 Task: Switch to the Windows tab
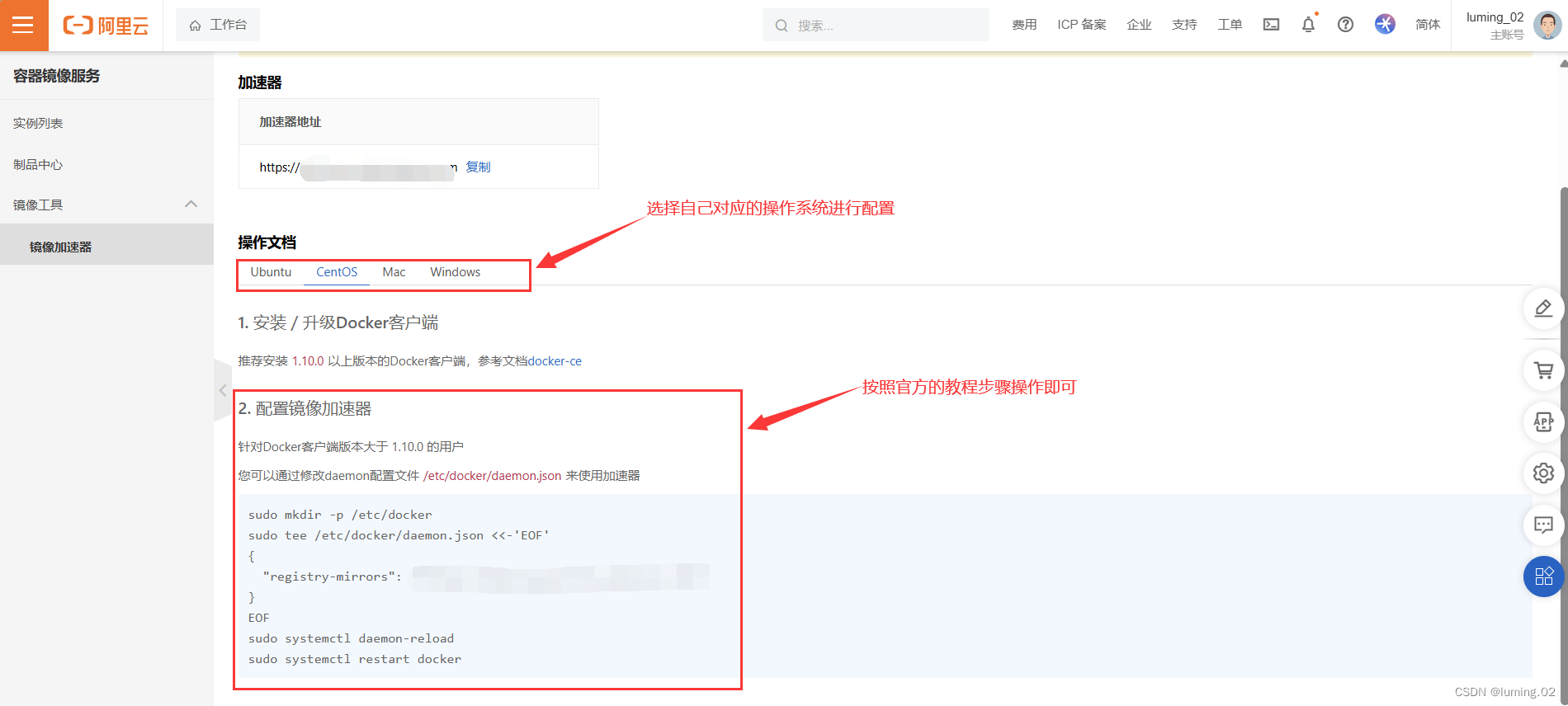tap(455, 272)
